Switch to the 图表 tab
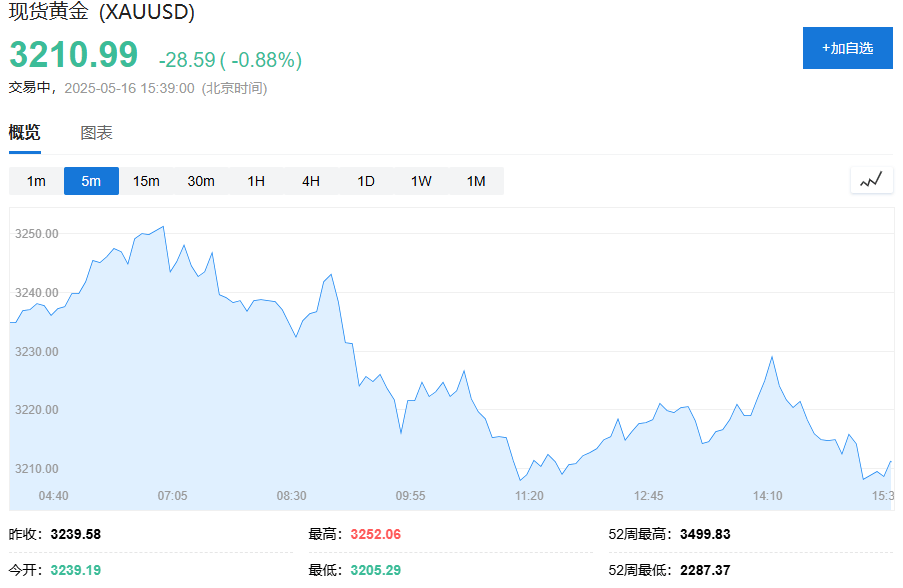Viewport: 903px width, 588px height. [x=97, y=133]
